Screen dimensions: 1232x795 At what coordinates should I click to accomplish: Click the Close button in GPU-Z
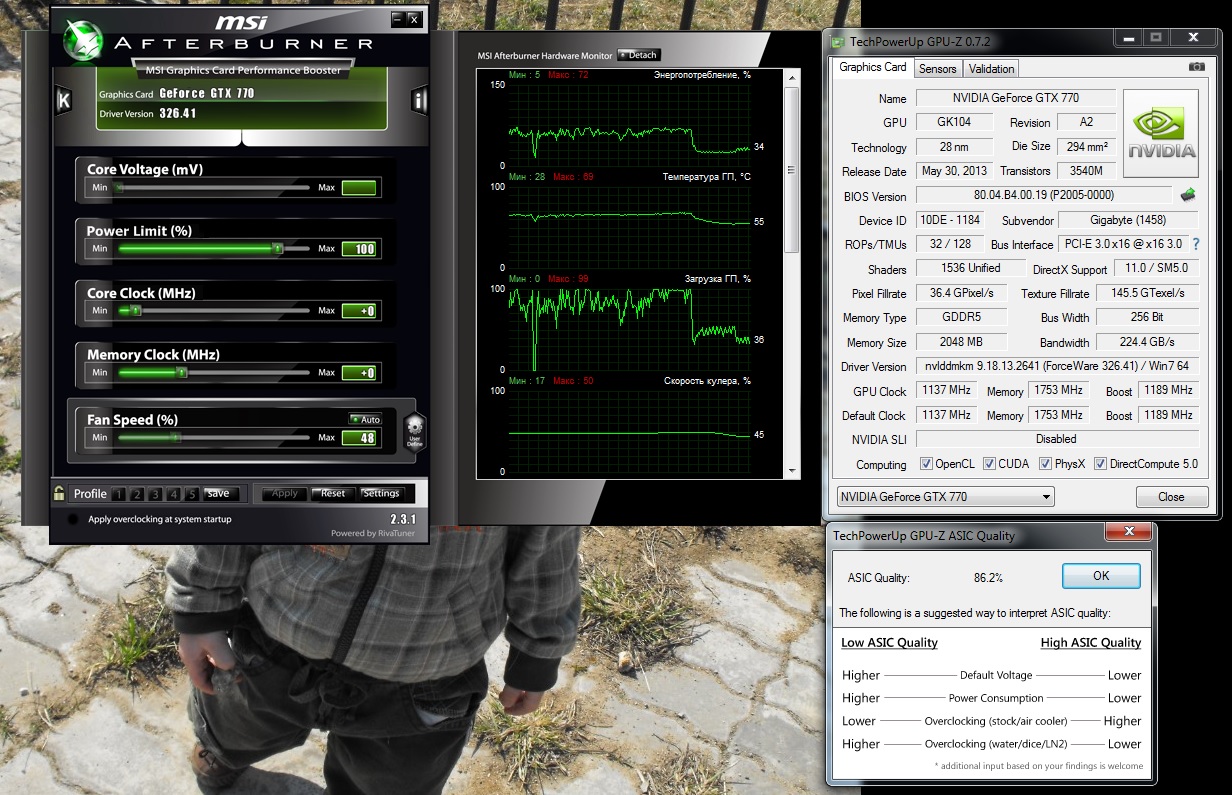(x=1171, y=497)
